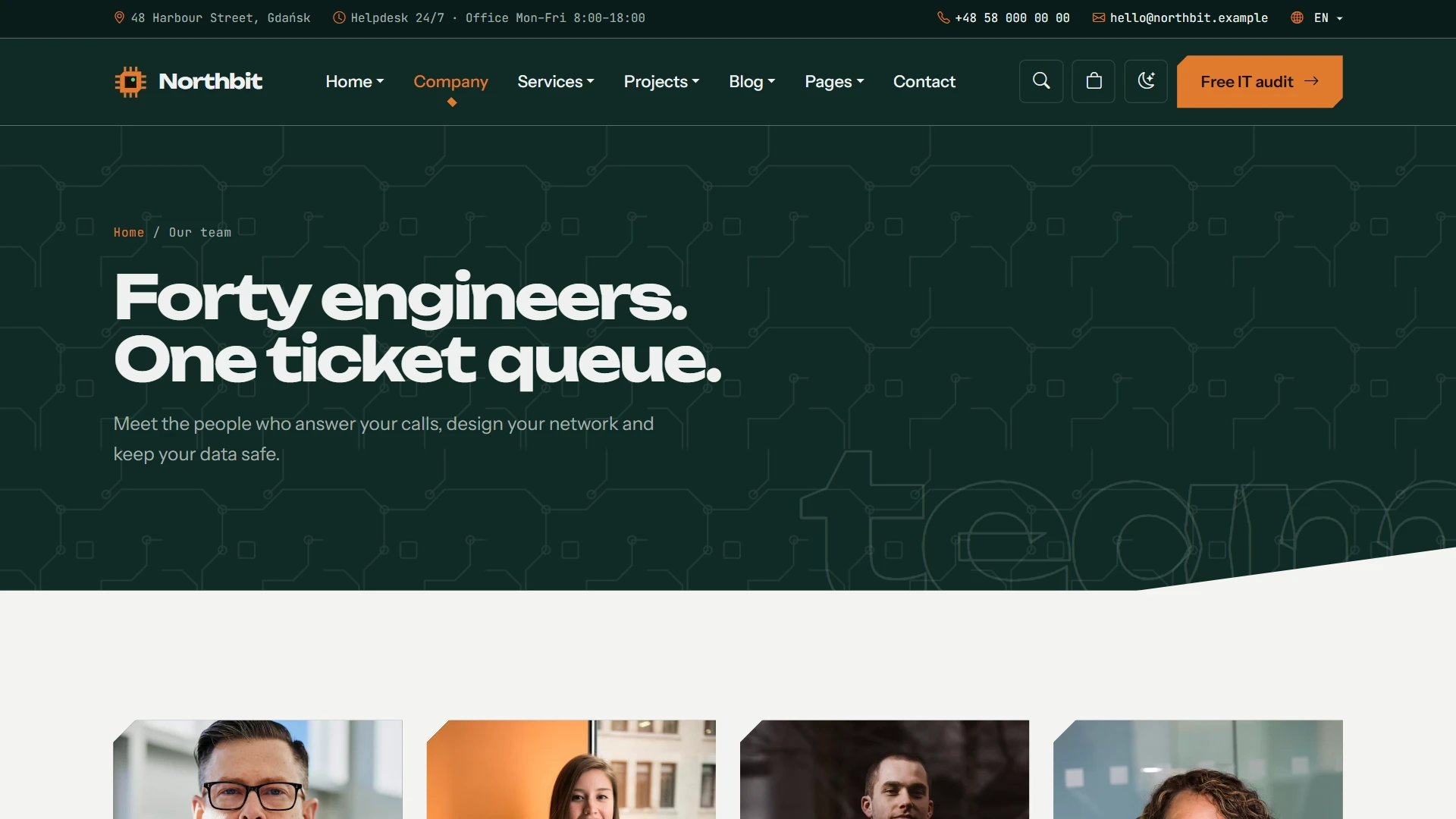Image resolution: width=1456 pixels, height=819 pixels.
Task: Open the EN language dropdown
Action: [x=1328, y=17]
